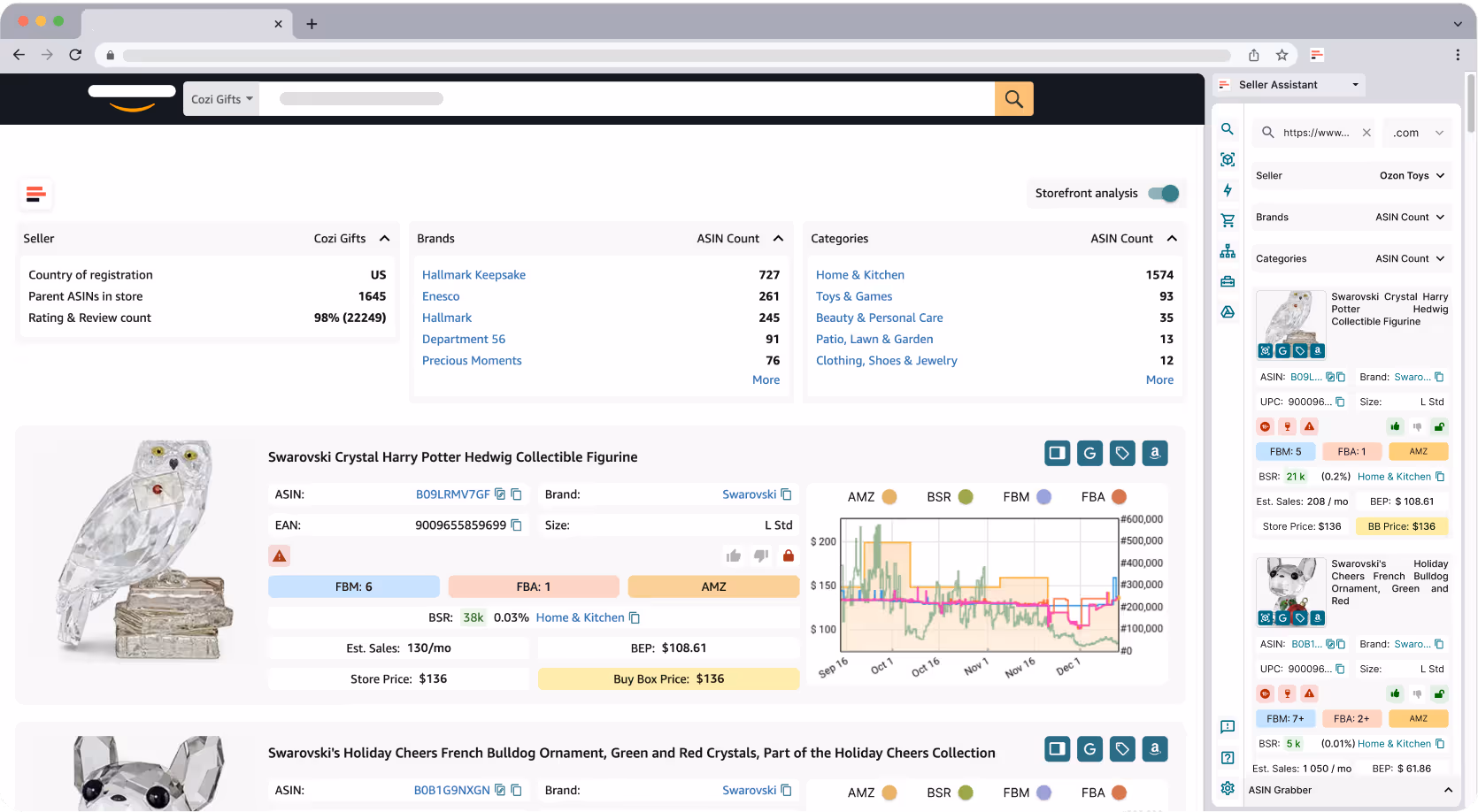The image size is (1478, 812).
Task: Open the Seller Assistant logo icon above Storefront
Action: coord(35,195)
